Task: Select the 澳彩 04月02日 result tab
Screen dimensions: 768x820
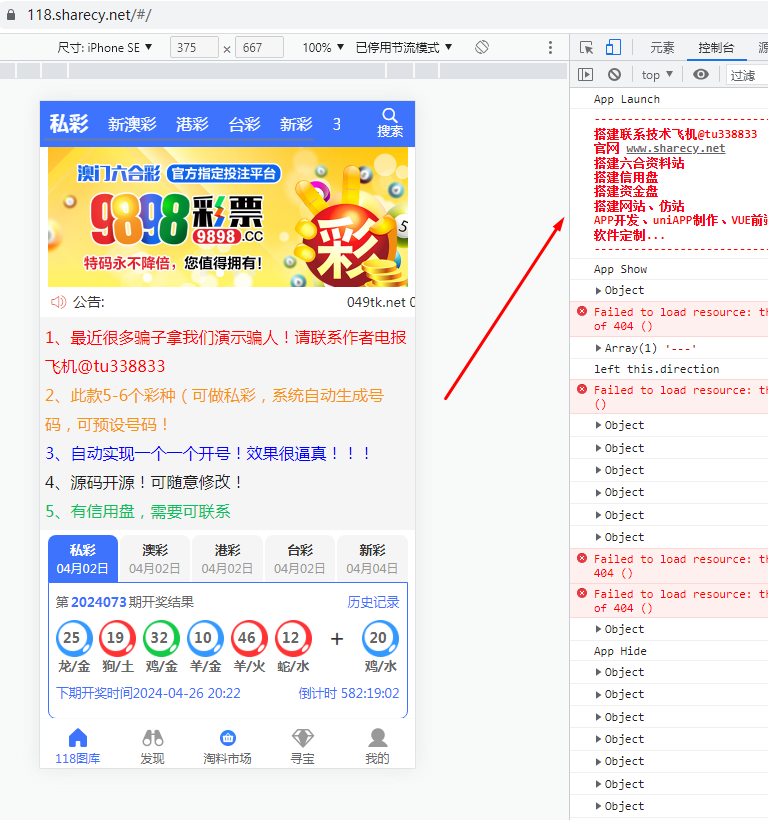Action: tap(155, 559)
